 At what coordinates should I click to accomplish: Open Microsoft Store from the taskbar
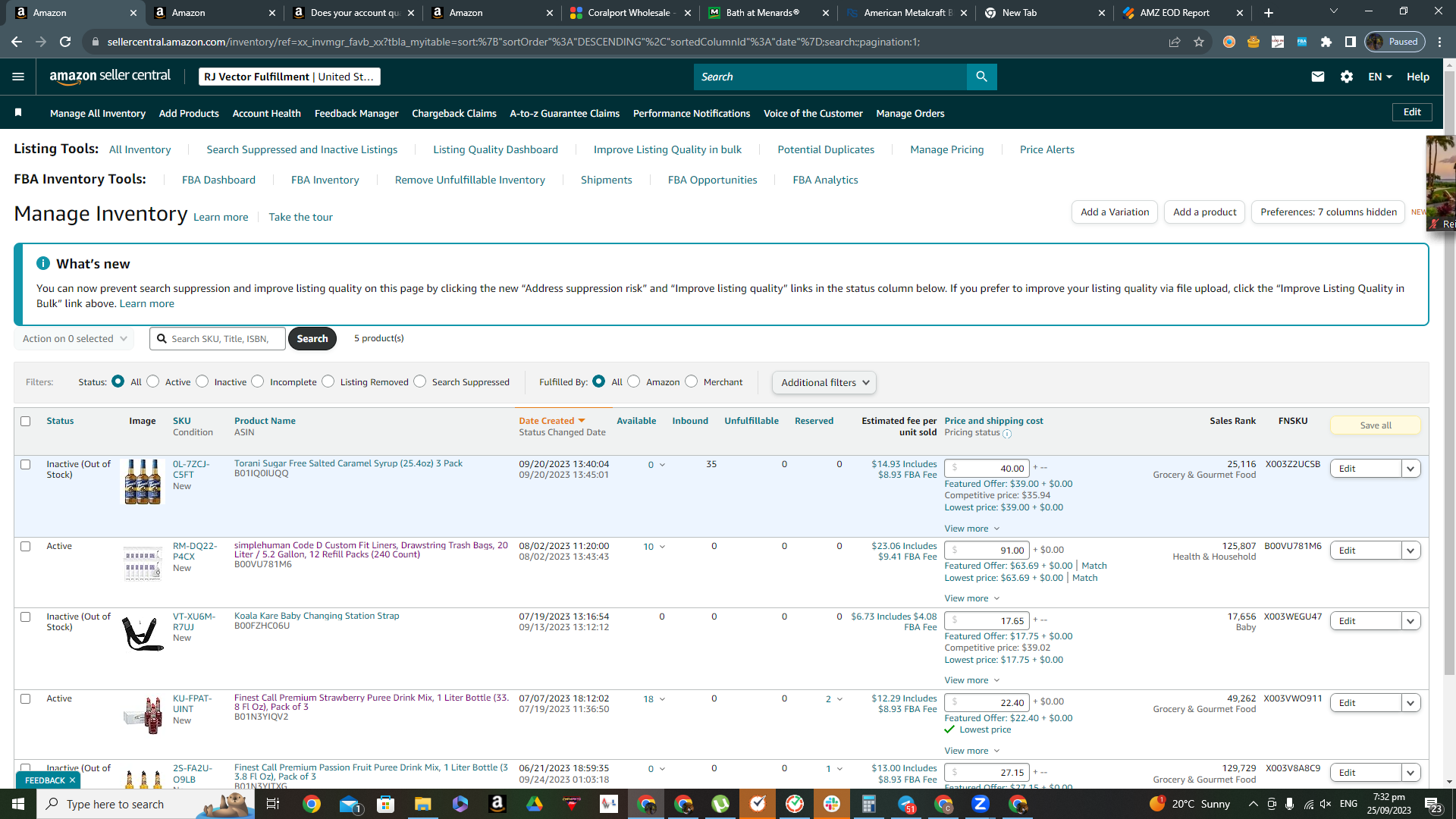point(386,804)
